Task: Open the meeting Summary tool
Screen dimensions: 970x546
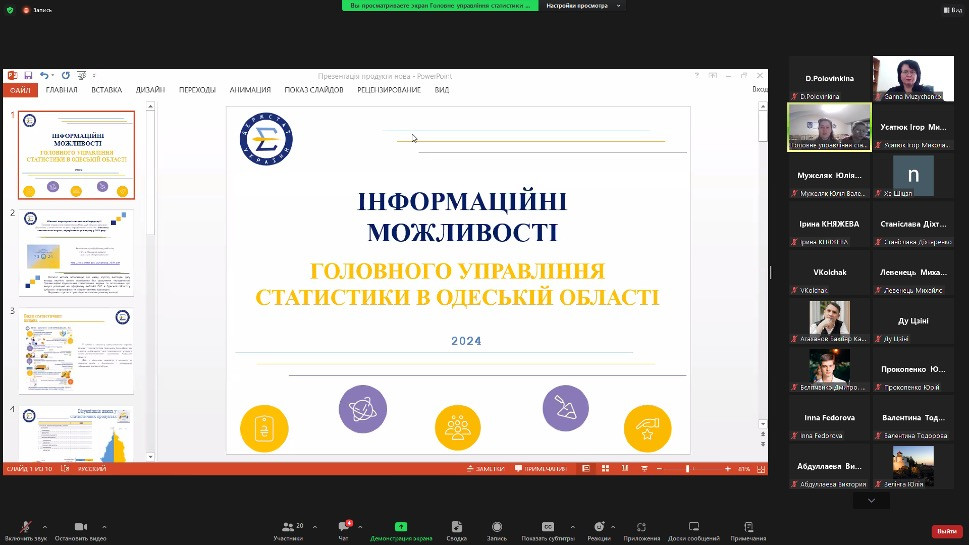Action: 457,530
